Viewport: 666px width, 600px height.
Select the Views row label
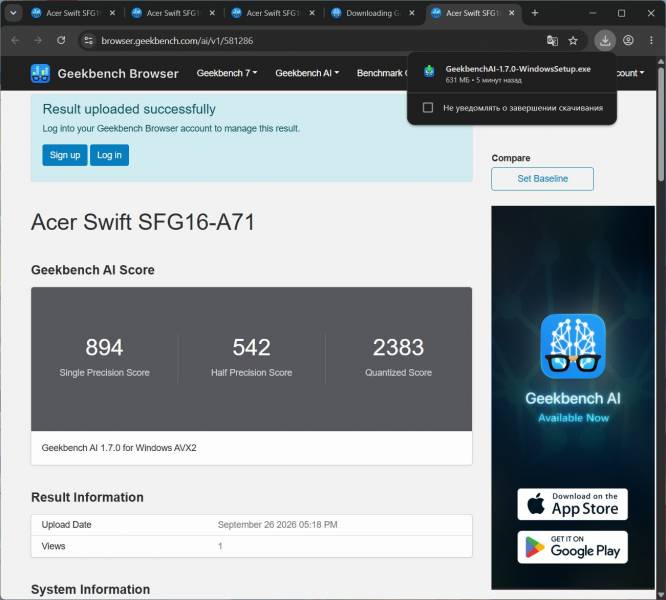coord(53,546)
